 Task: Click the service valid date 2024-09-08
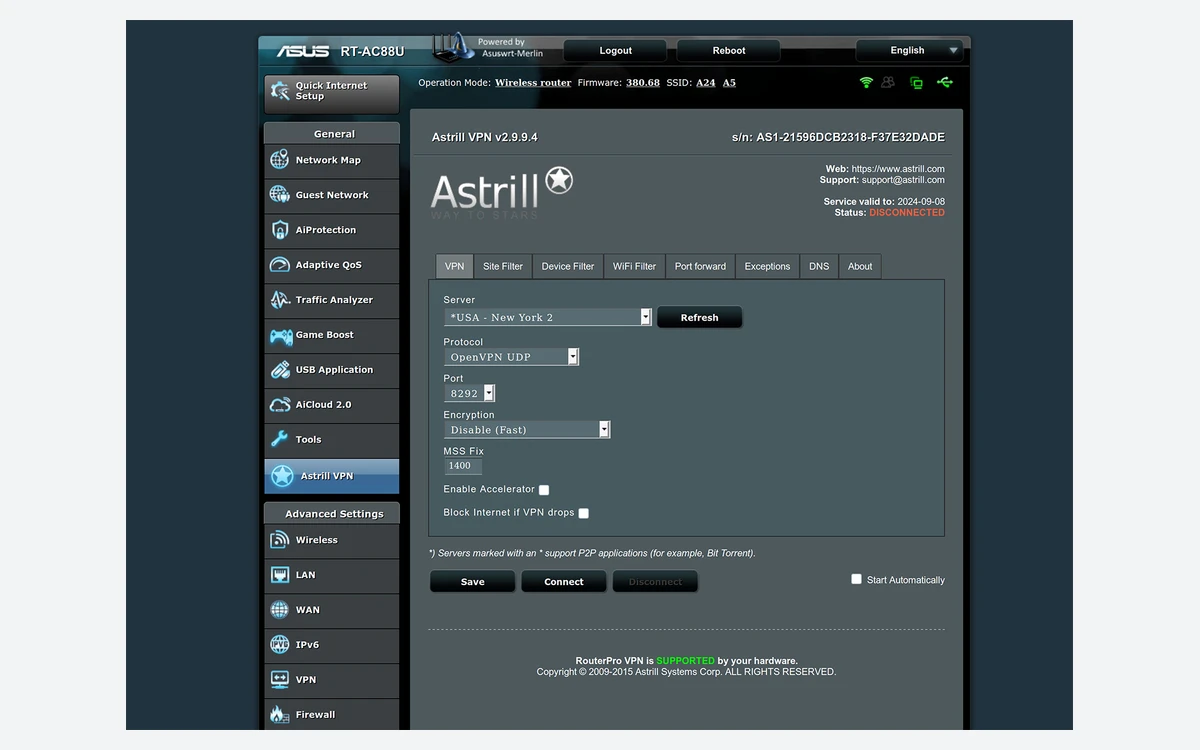pos(921,202)
